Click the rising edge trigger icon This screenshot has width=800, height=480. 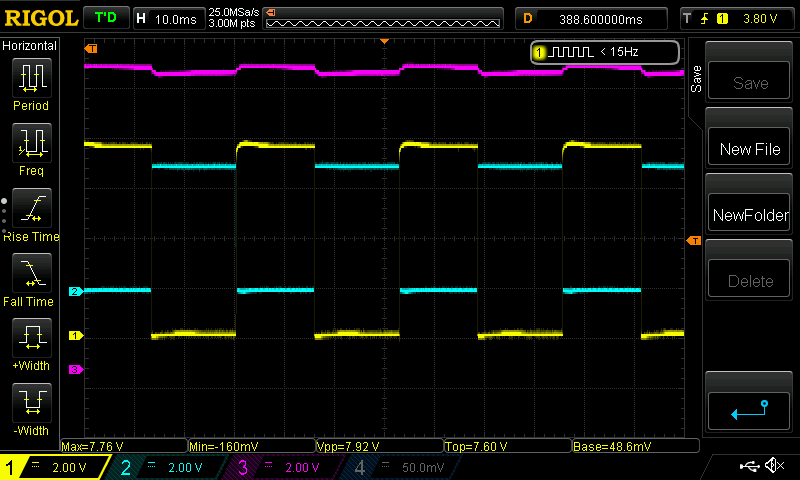coord(705,19)
